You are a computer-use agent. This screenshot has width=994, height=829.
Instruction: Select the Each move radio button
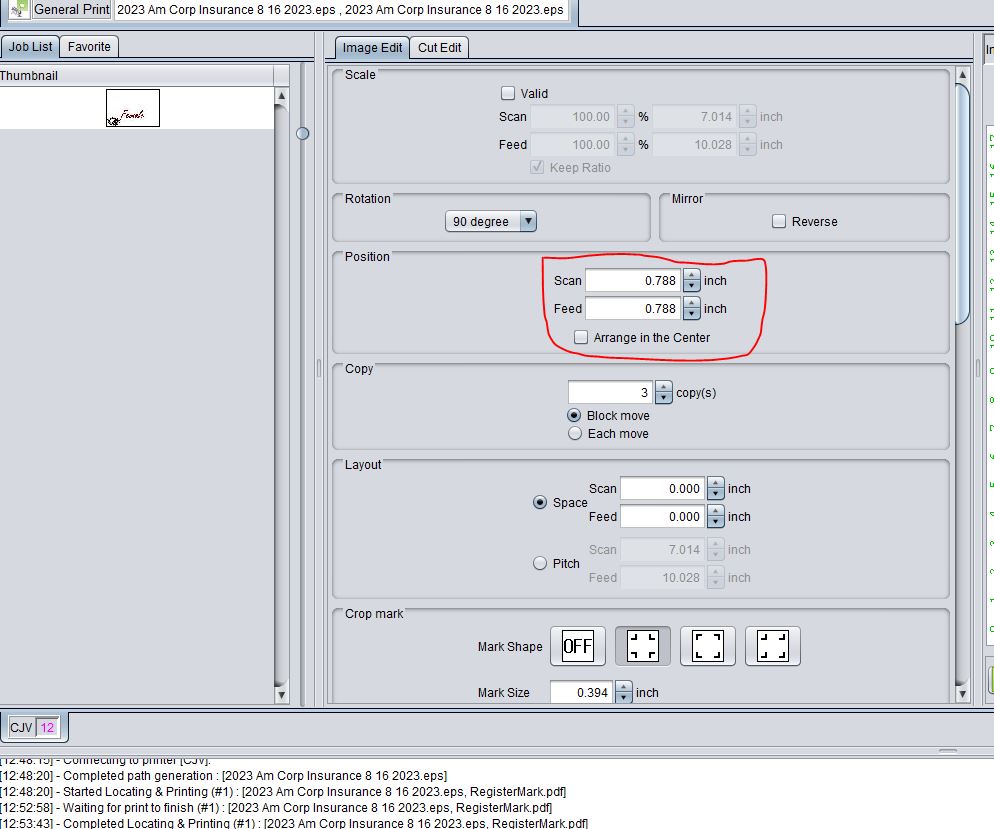tap(574, 434)
